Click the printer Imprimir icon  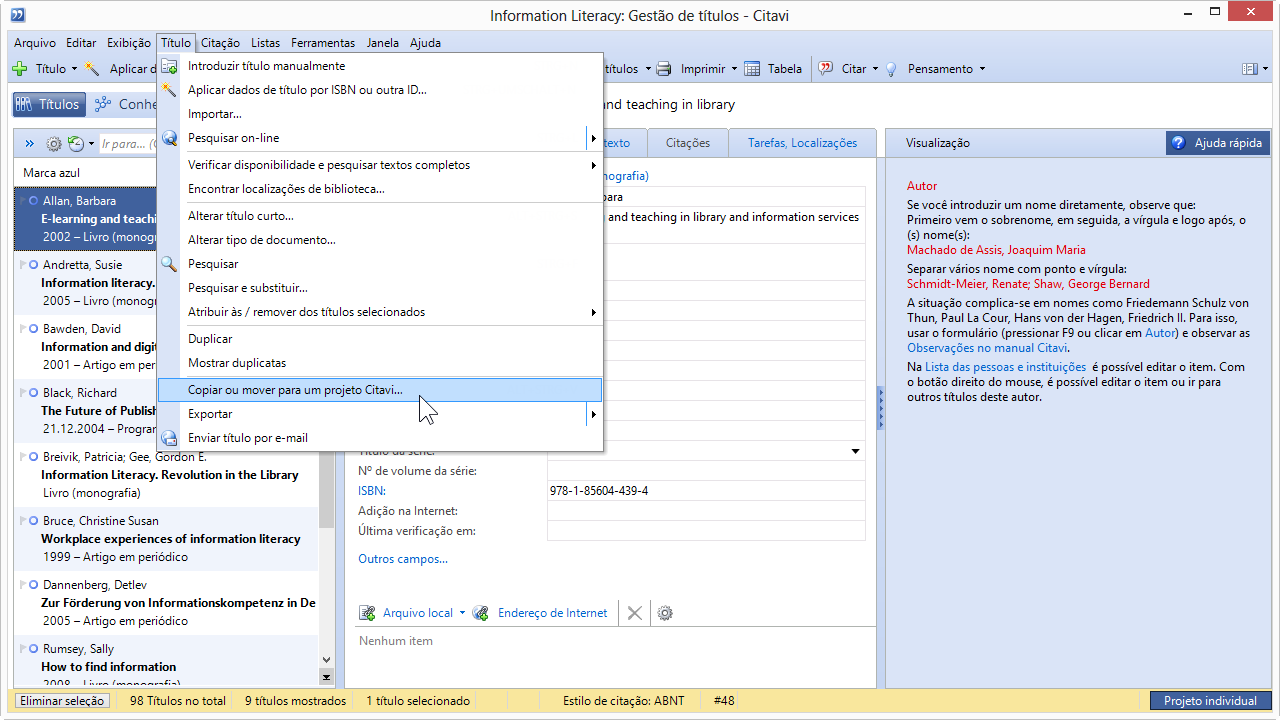point(664,69)
